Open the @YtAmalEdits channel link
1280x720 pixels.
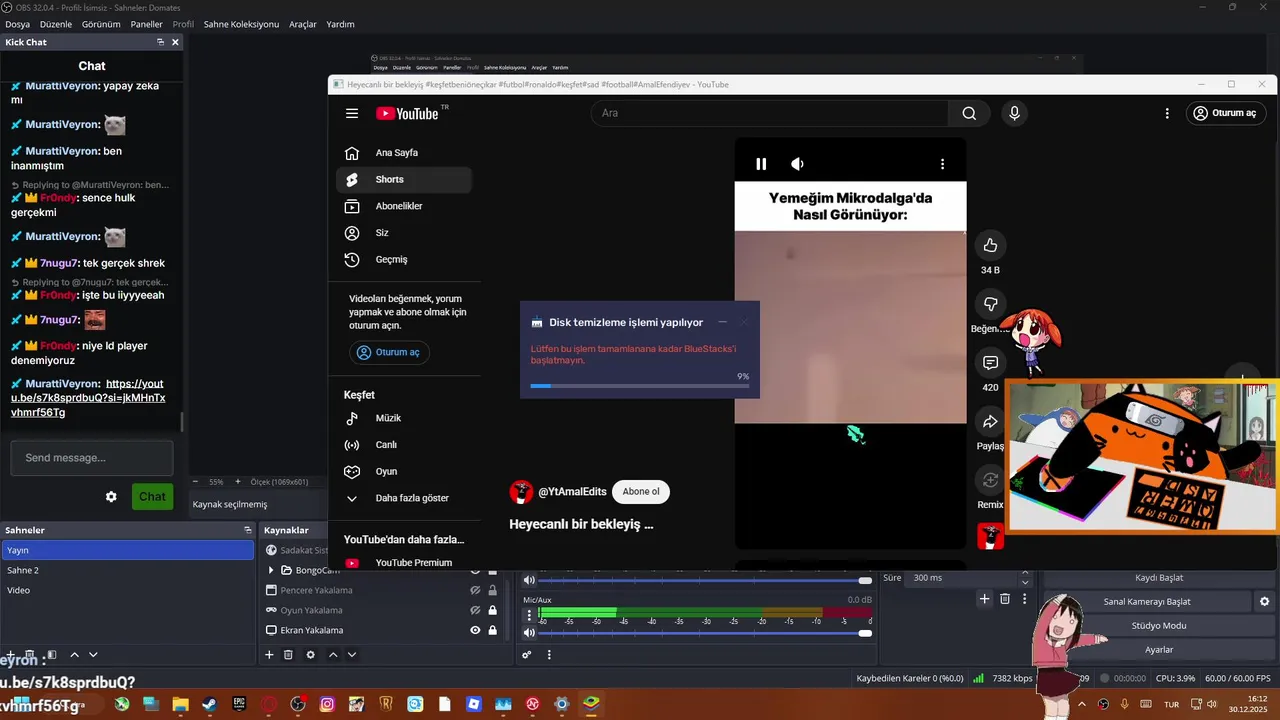572,492
